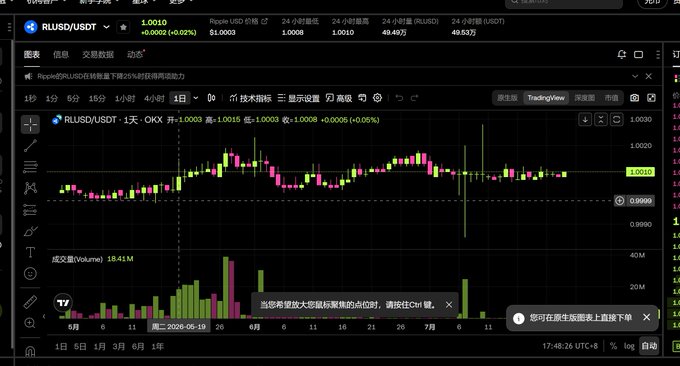
Task: Open 显示设置 display settings
Action: (299, 98)
